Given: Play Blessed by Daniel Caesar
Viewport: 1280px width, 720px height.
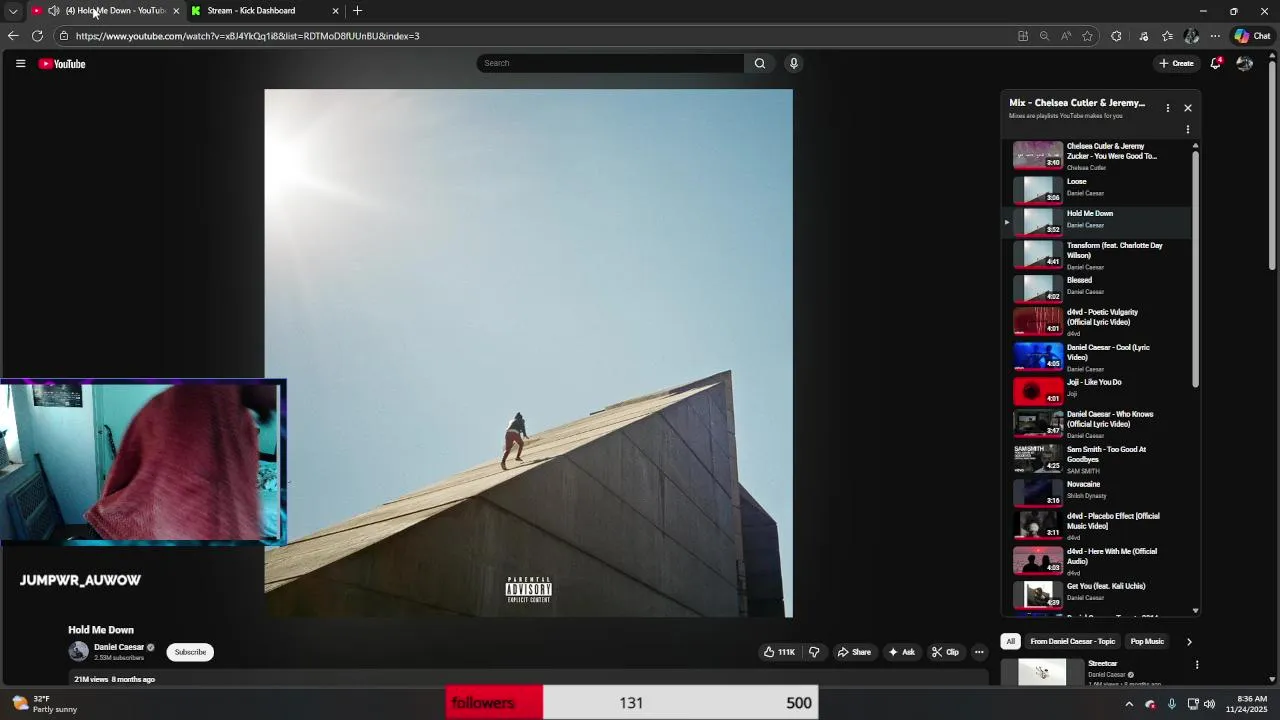Looking at the screenshot, I should (x=1097, y=289).
